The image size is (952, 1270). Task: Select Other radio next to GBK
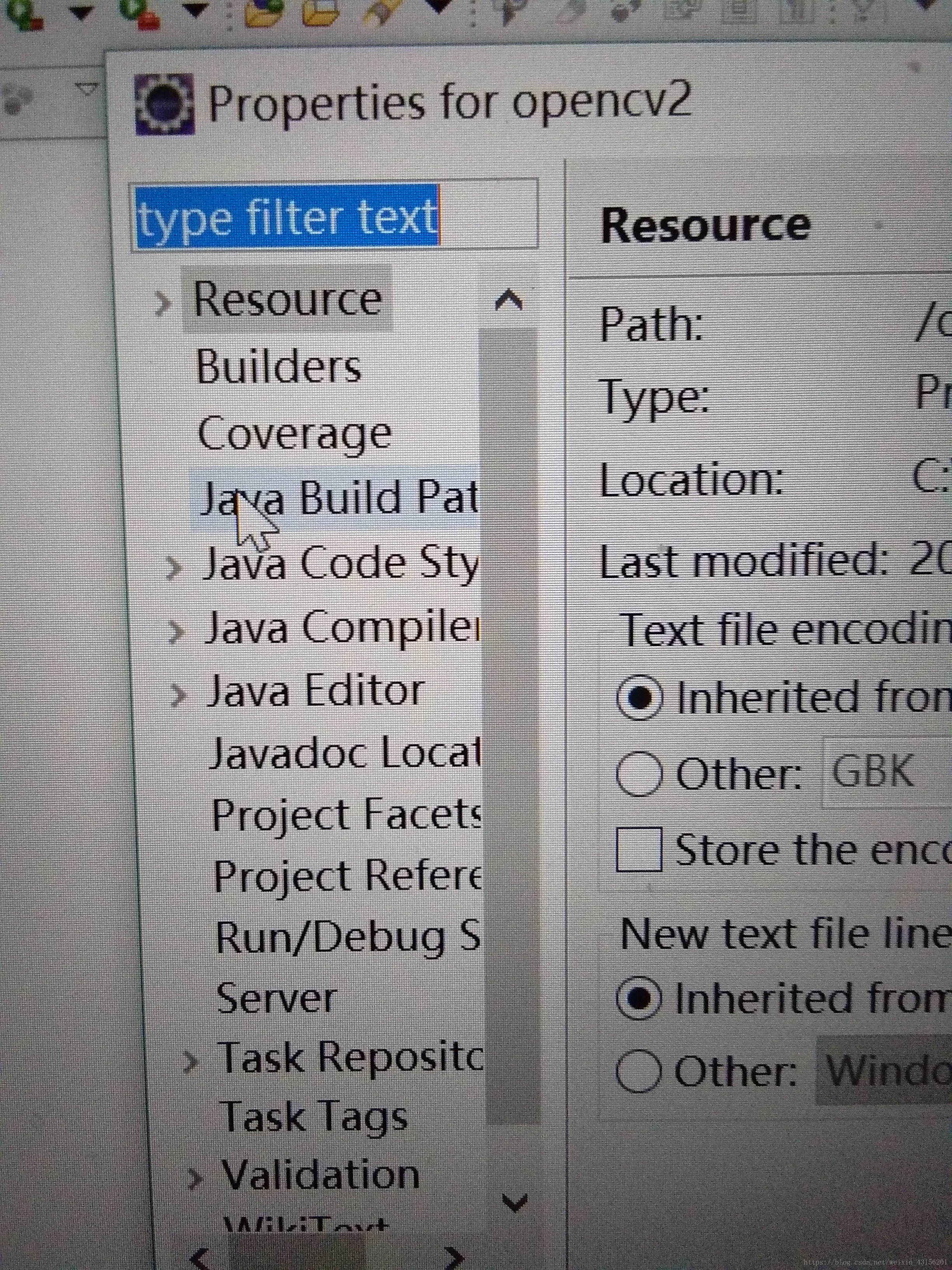click(x=639, y=774)
